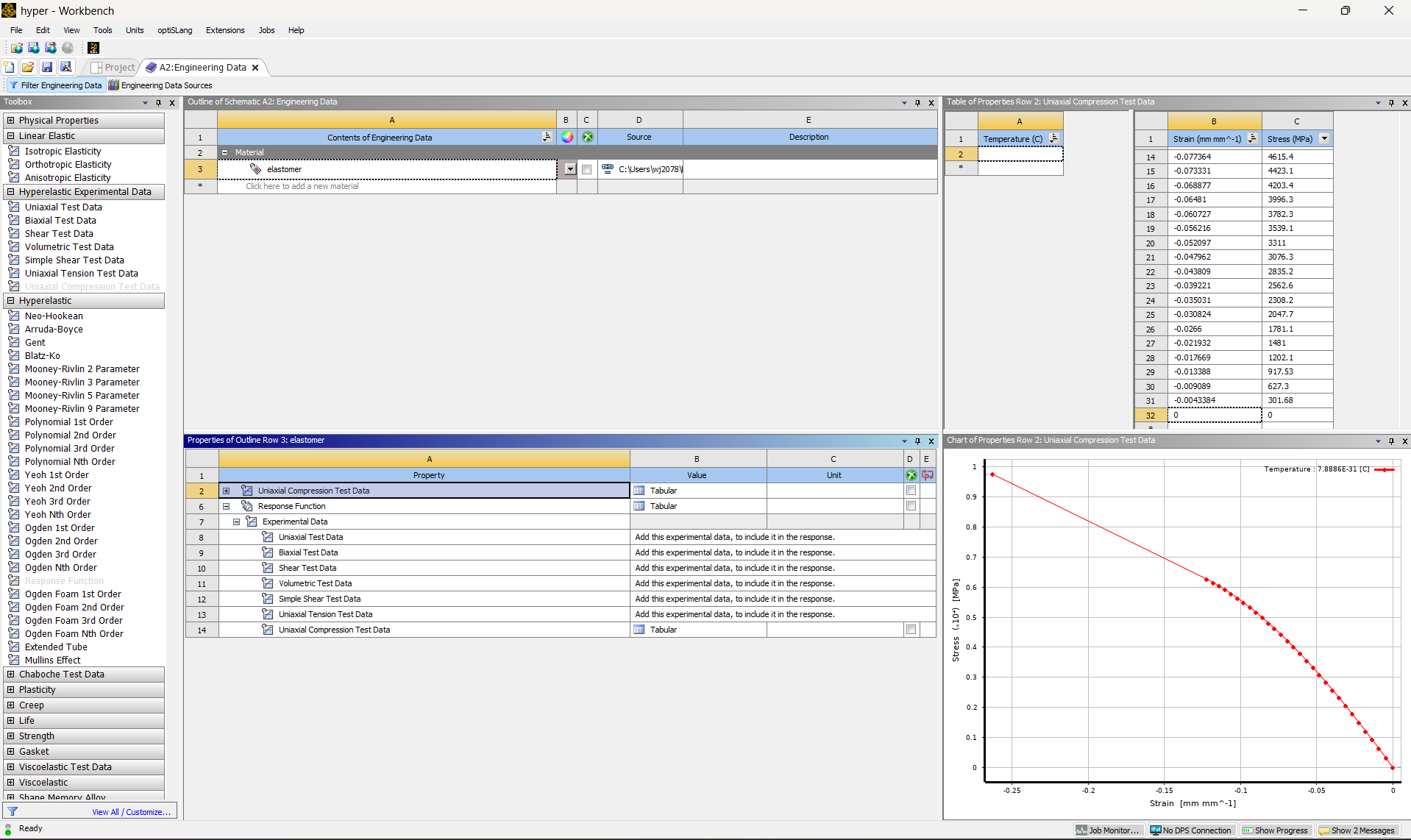Click the optiSLang icon in the toolbar
This screenshot has width=1411, height=840.
[93, 48]
